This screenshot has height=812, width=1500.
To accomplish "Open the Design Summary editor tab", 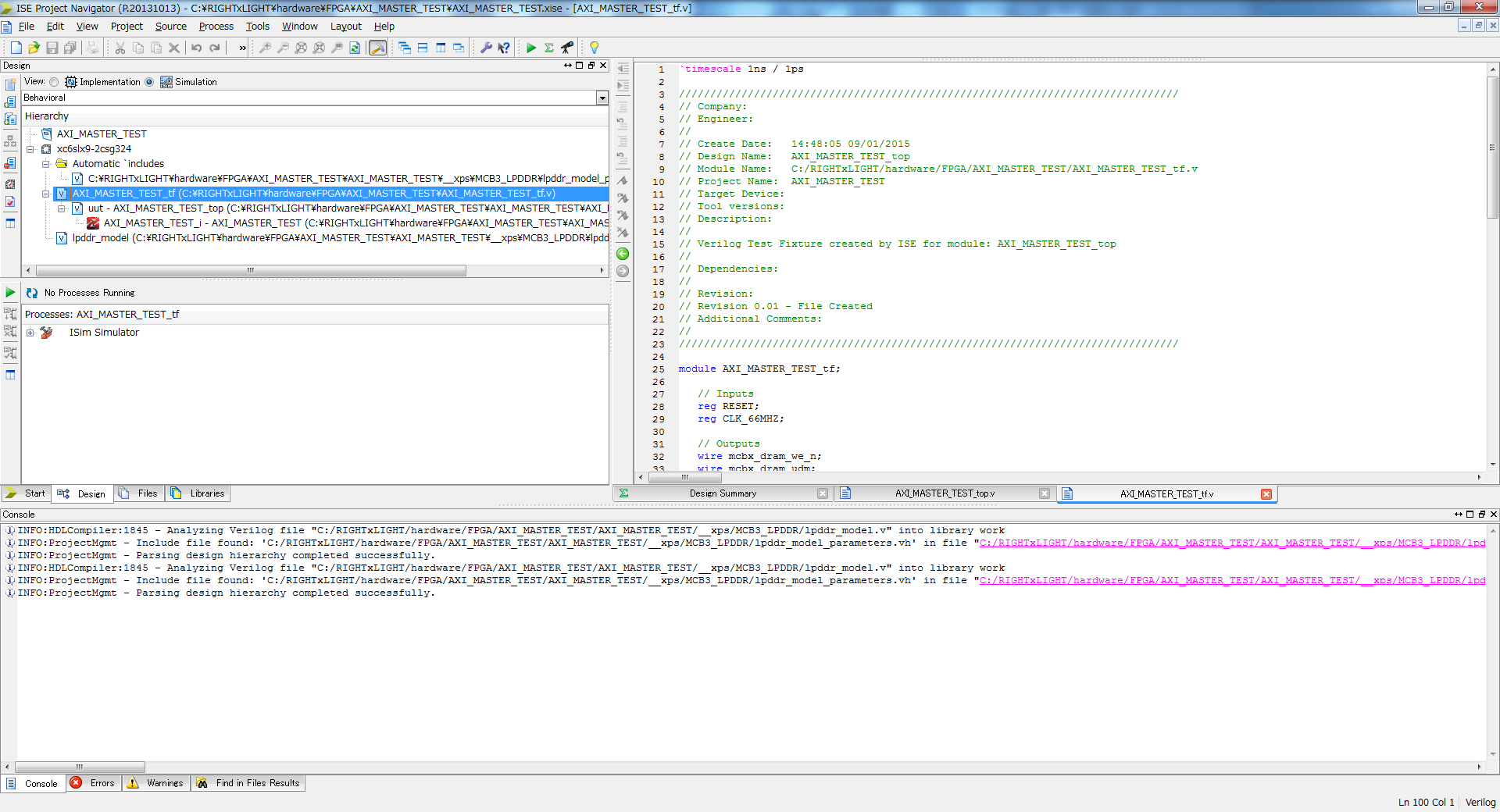I will click(723, 493).
